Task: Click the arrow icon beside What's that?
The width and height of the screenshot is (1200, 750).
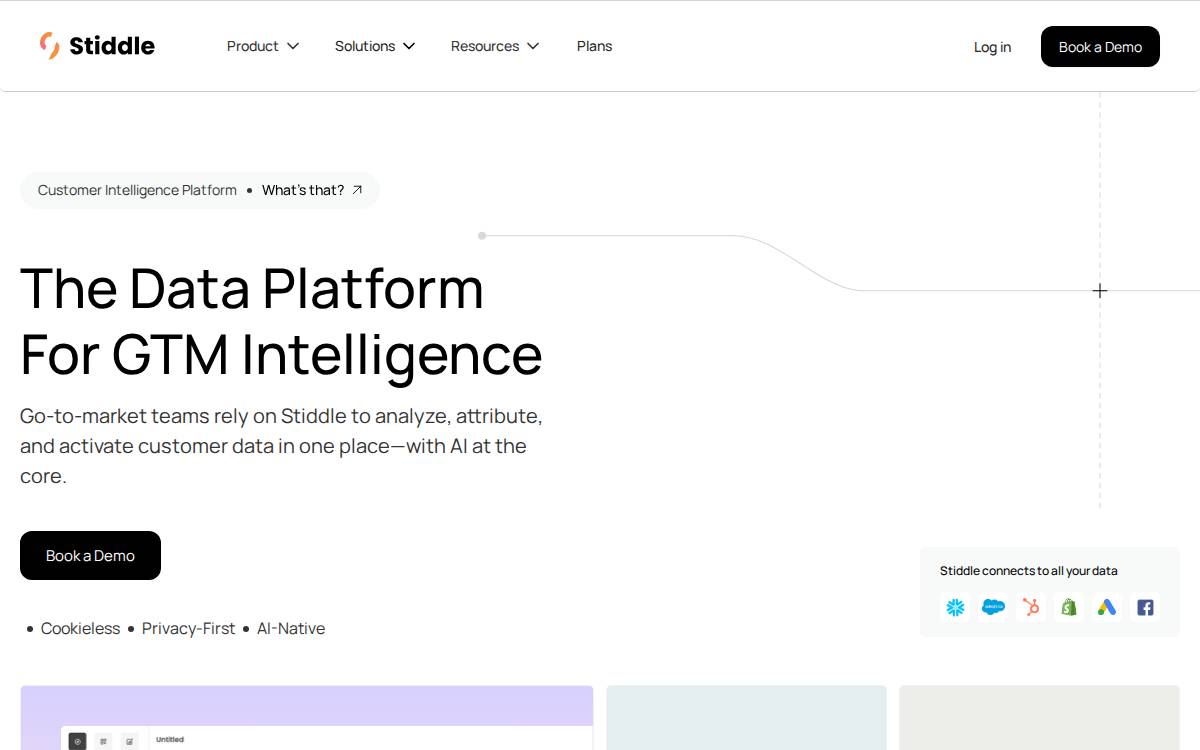Action: point(357,190)
